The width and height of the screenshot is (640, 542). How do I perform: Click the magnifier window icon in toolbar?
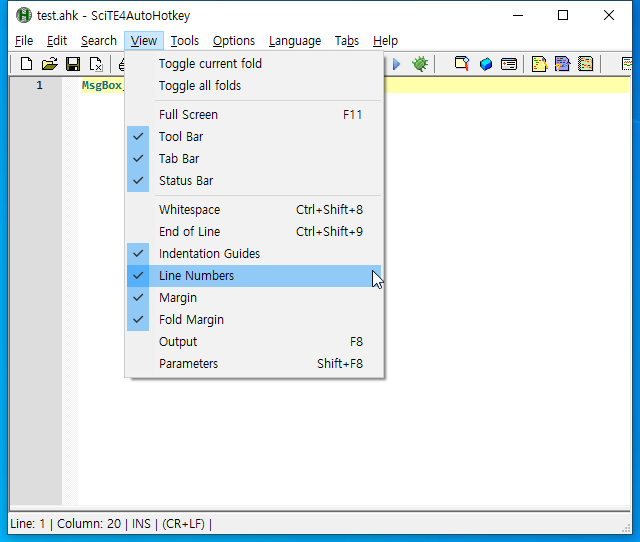462,64
